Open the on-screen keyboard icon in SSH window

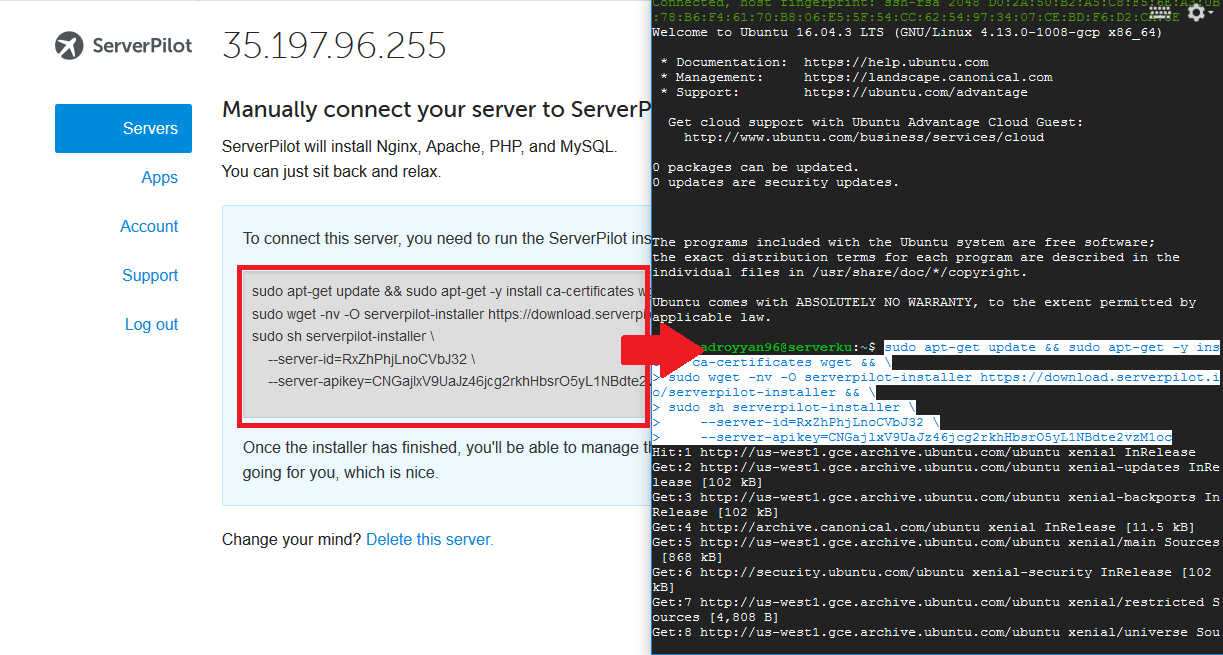pos(1158,12)
